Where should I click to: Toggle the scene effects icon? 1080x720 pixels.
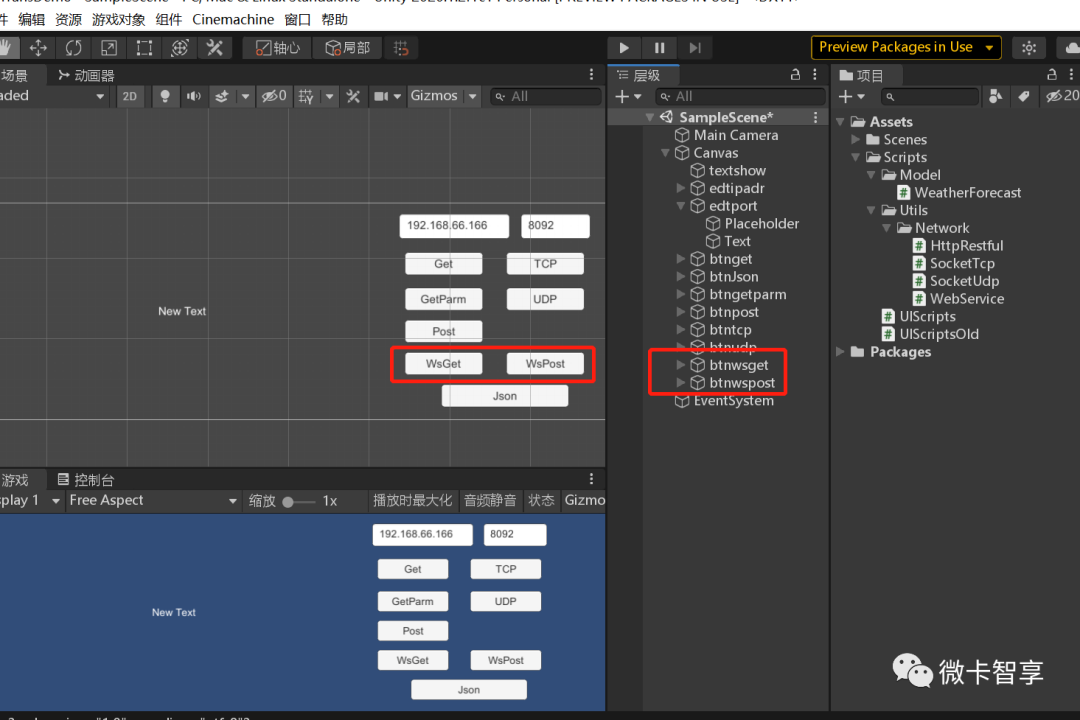[x=222, y=96]
